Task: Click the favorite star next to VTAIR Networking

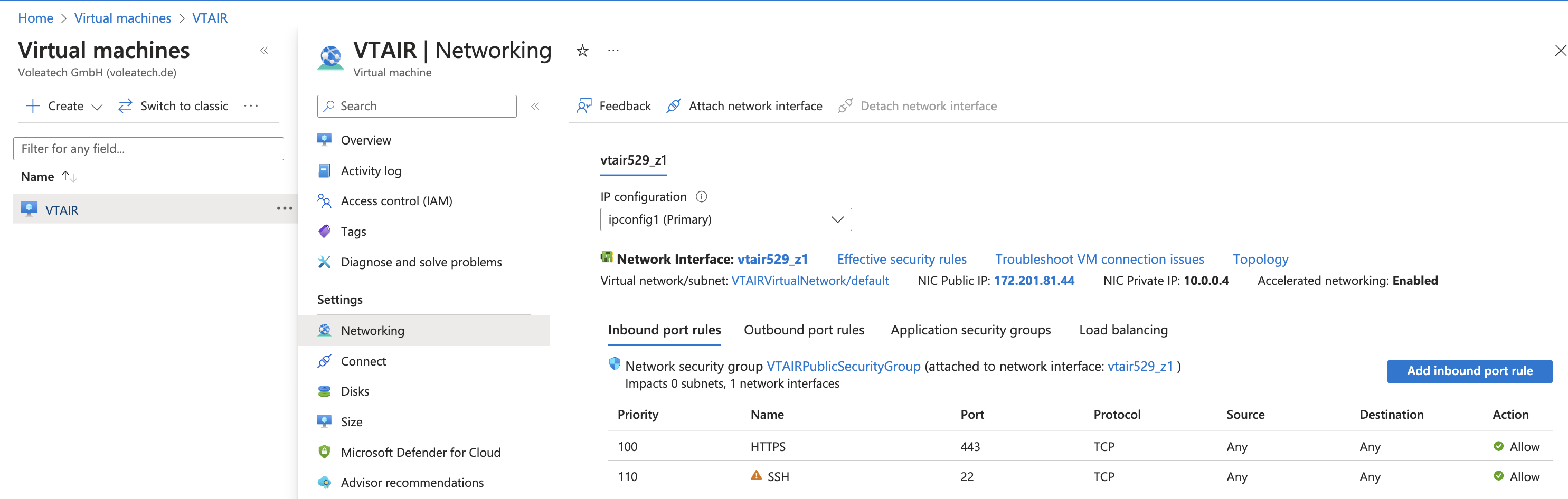Action: (582, 51)
